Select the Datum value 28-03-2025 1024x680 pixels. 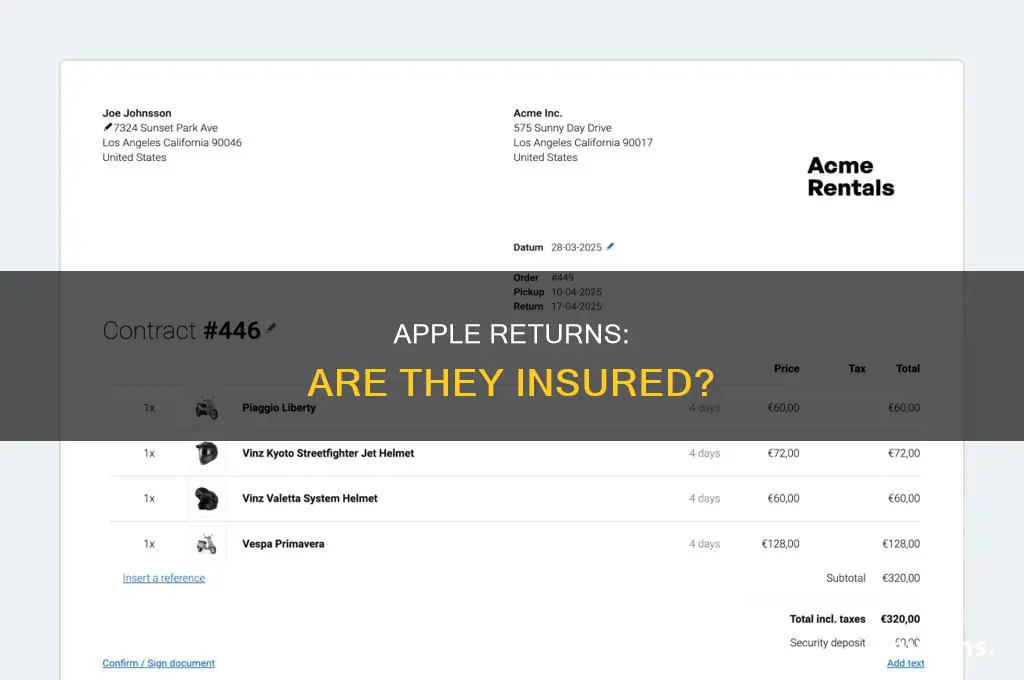(x=576, y=248)
